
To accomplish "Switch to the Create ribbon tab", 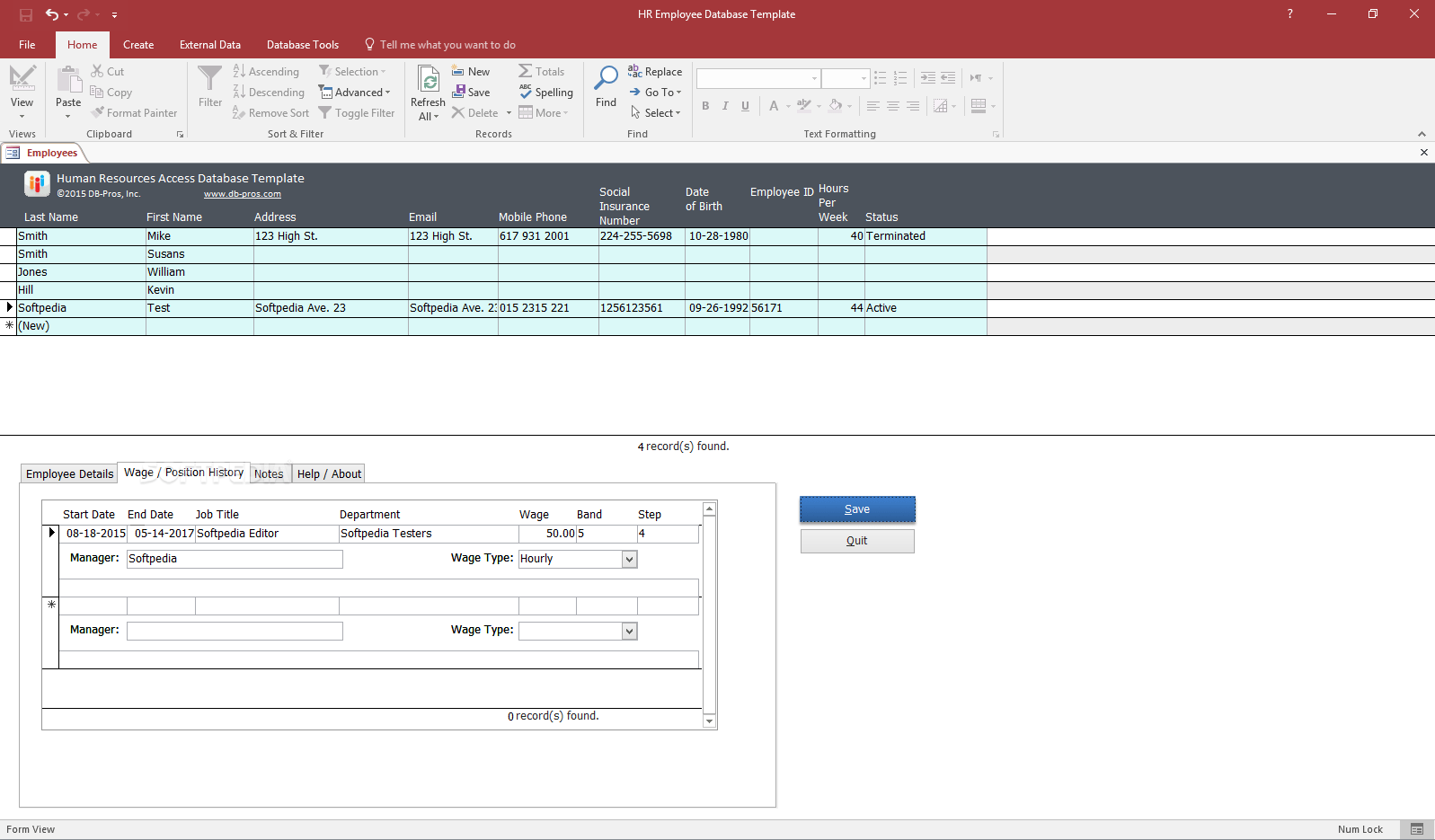I will click(138, 45).
